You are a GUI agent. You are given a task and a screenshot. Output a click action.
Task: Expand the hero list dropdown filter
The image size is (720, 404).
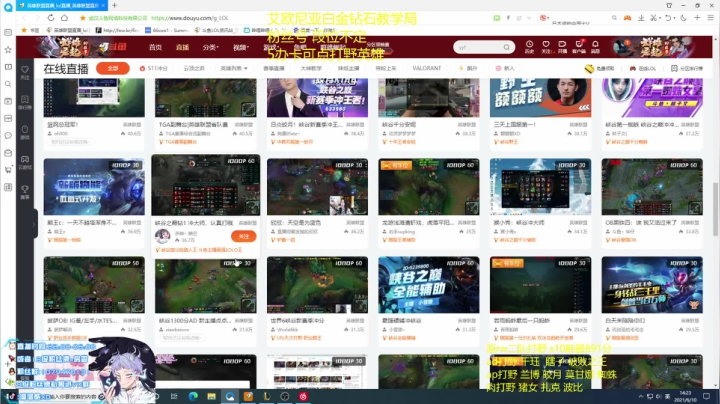coord(234,68)
